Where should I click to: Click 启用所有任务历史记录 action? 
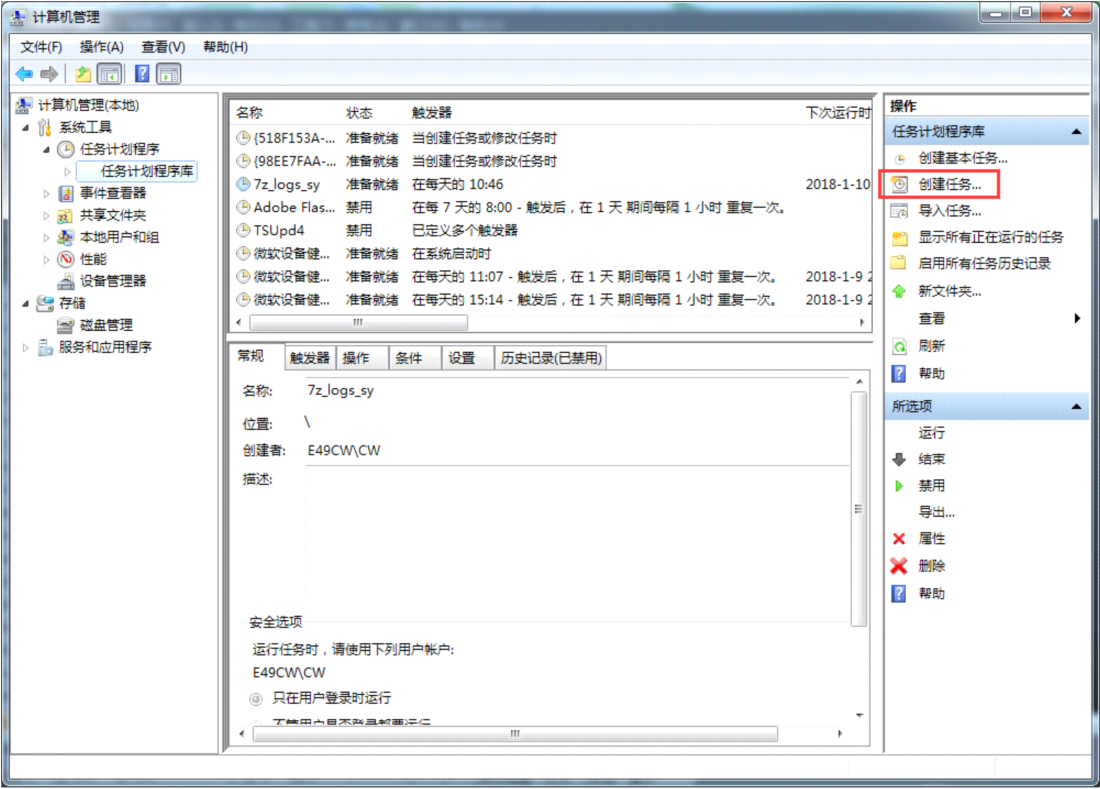pos(984,264)
